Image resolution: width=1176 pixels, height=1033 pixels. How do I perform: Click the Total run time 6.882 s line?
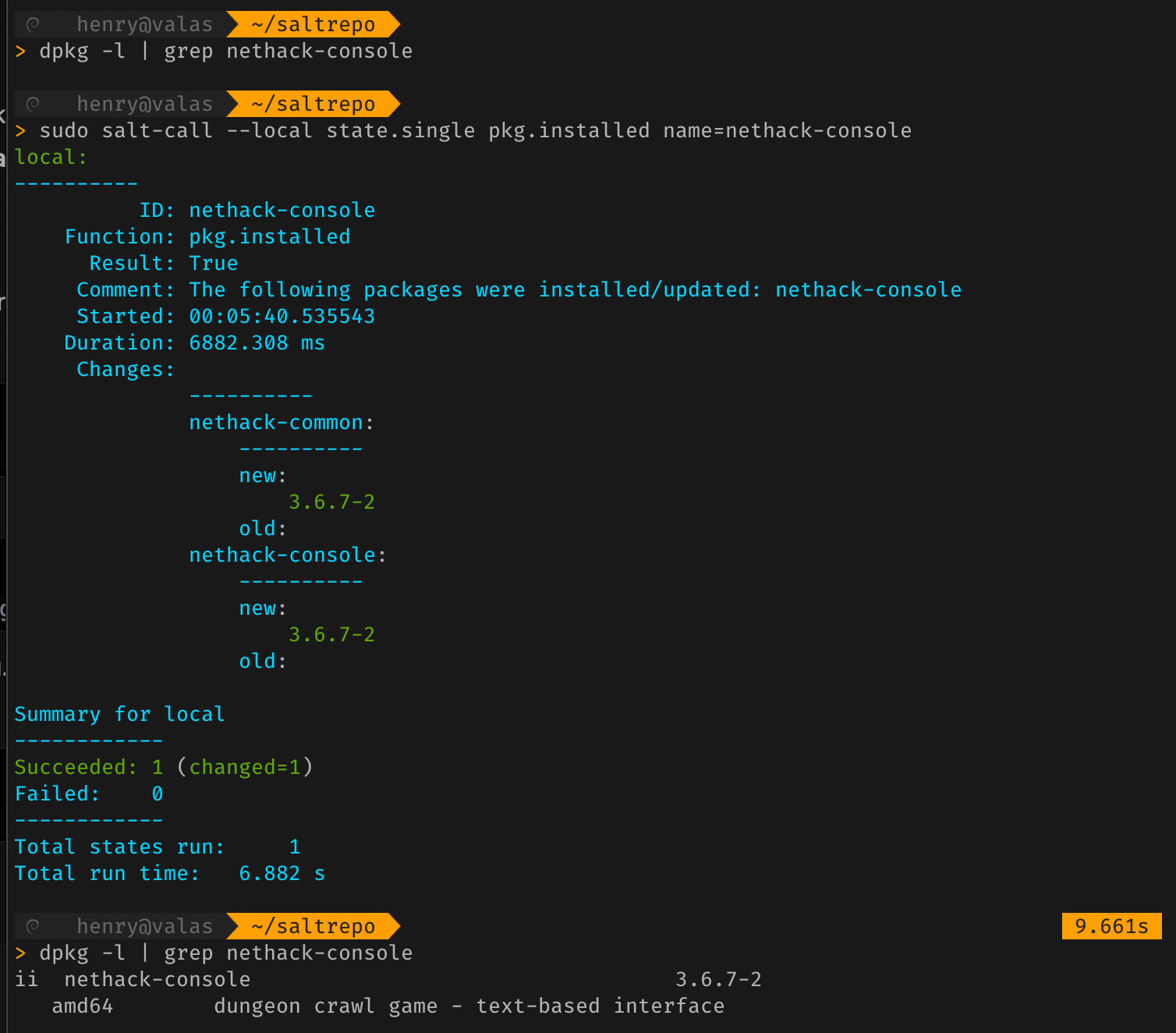[x=169, y=874]
